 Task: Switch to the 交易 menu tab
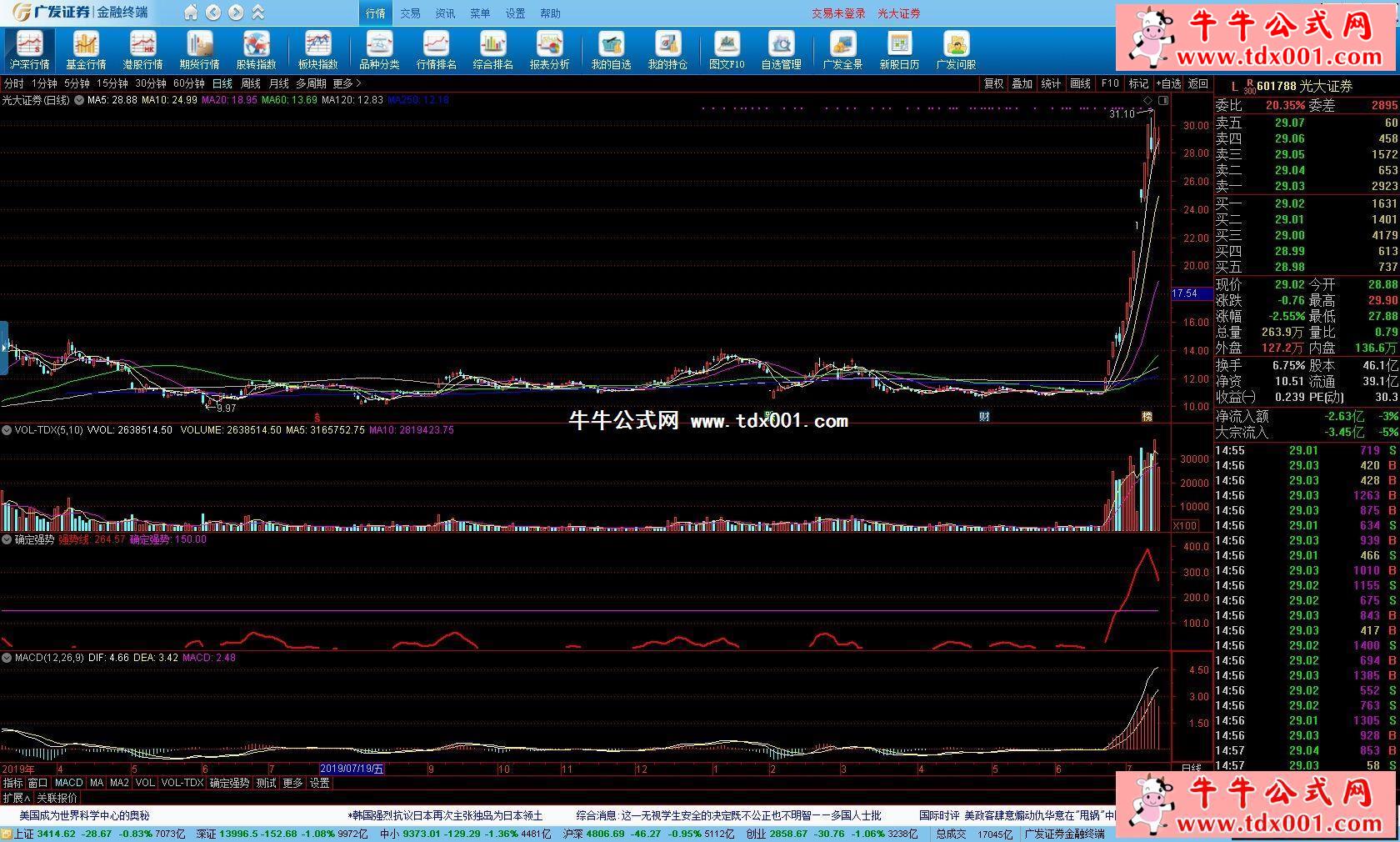(x=410, y=13)
